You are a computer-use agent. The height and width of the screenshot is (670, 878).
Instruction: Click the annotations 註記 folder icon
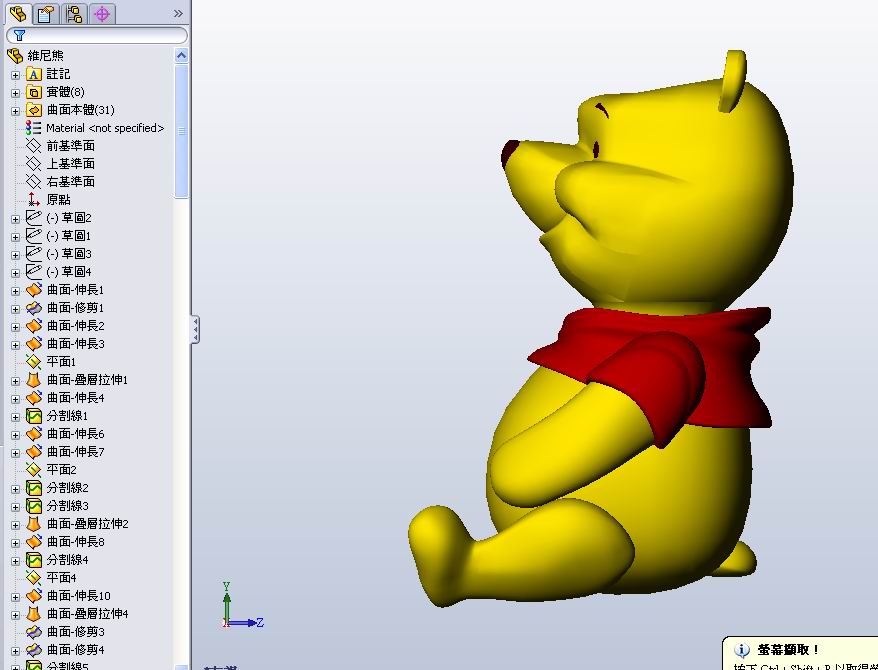[34, 74]
